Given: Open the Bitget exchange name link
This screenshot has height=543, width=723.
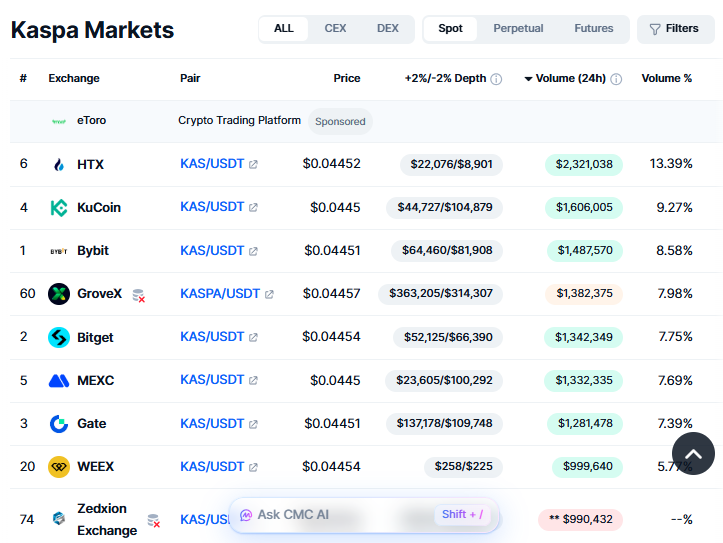Looking at the screenshot, I should [x=95, y=337].
